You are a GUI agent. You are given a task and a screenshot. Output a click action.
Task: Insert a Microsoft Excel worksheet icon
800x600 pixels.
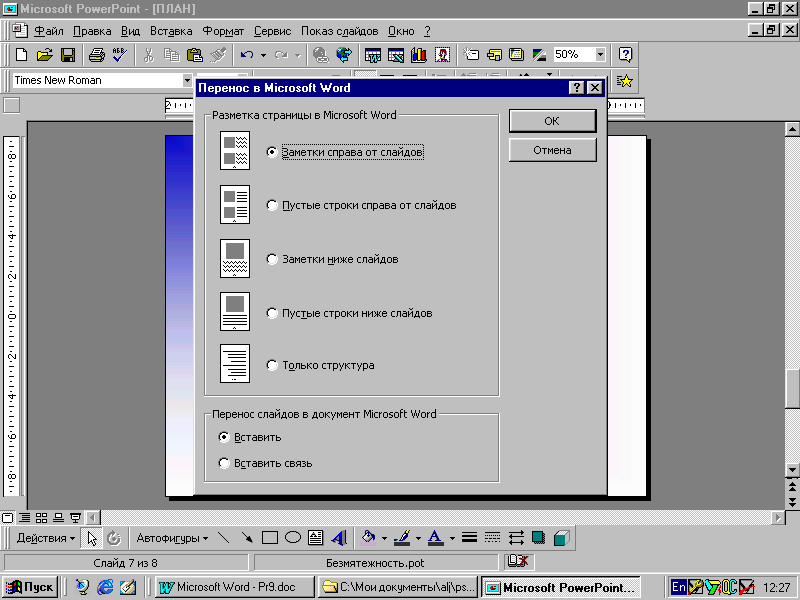coord(396,55)
